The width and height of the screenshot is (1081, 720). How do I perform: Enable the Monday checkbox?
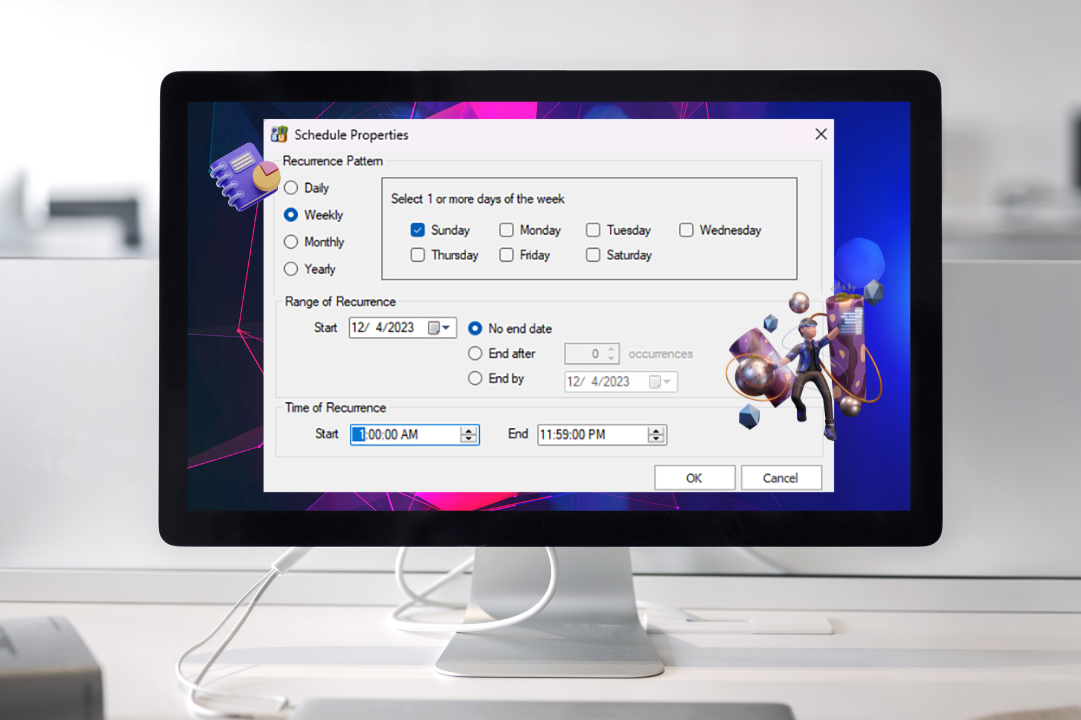click(507, 230)
